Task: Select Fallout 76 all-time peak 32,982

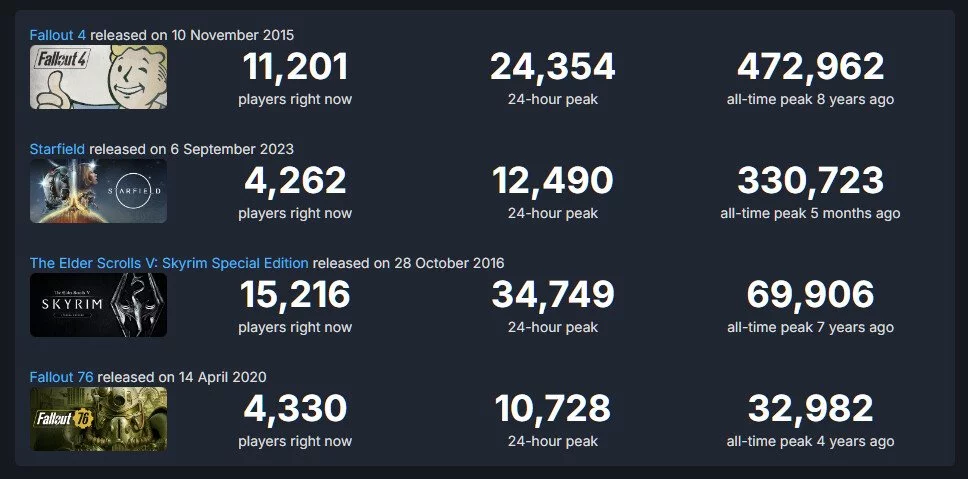Action: pyautogui.click(x=811, y=409)
